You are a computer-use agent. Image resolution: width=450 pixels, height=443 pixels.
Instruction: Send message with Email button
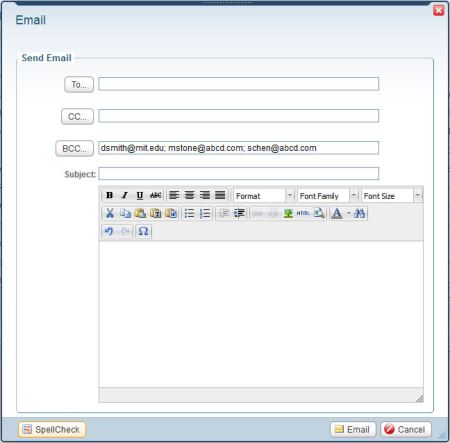pos(353,429)
